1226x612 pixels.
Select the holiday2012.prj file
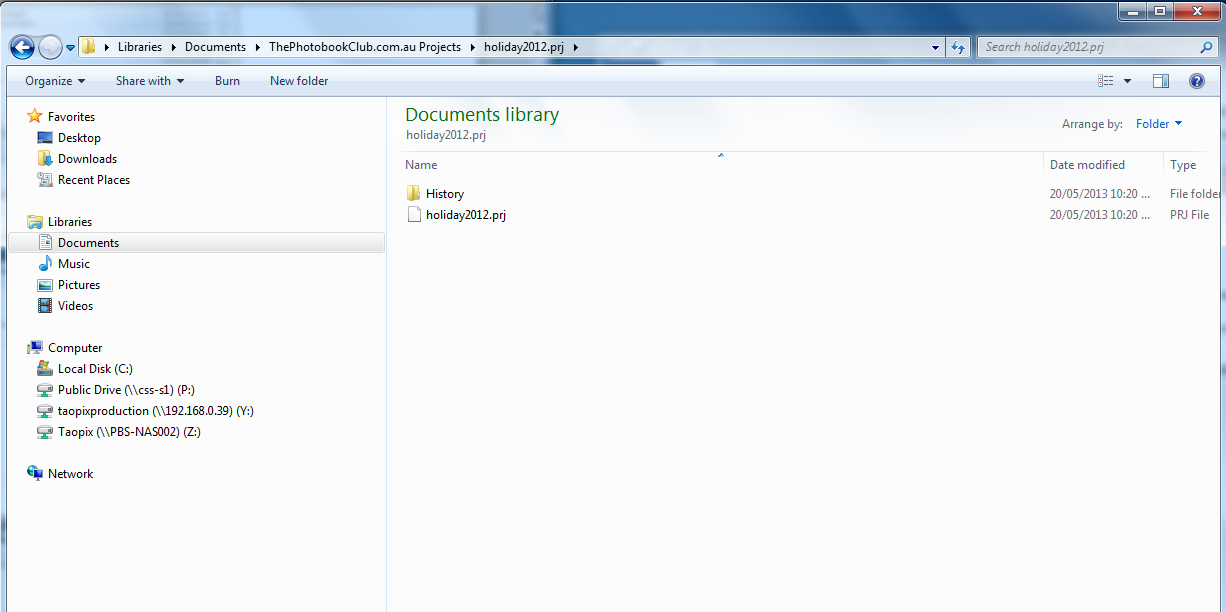[465, 215]
